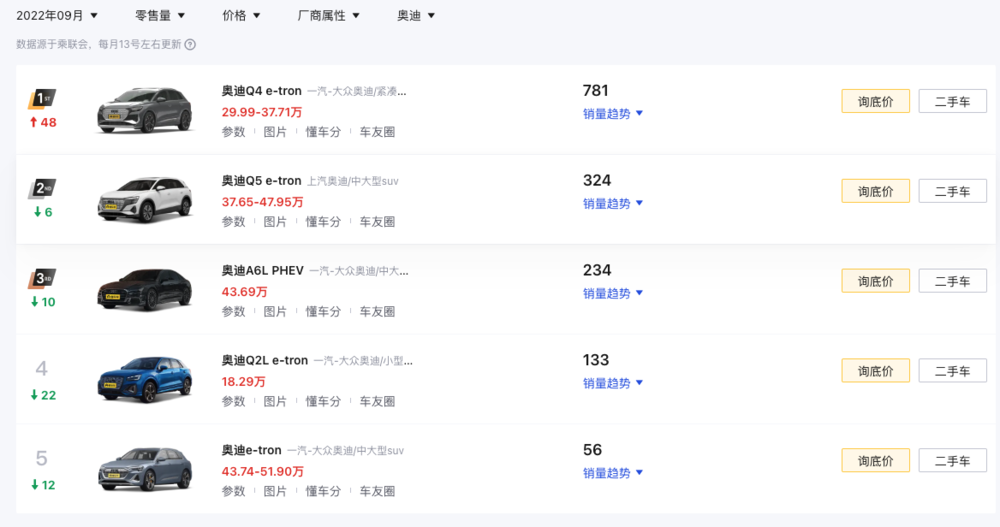Screen dimensions: 1000x527
Task: Click sales figure 781
Action: point(596,91)
